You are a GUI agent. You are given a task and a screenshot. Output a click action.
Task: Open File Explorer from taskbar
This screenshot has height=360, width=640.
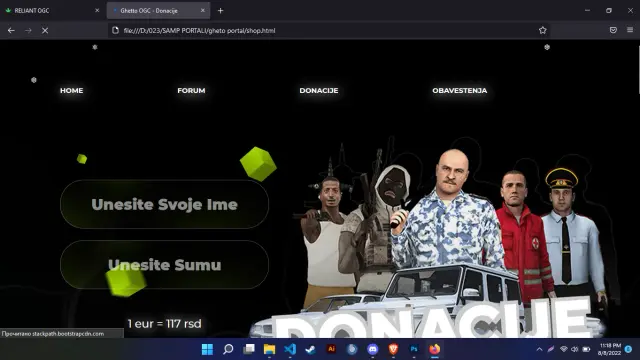coord(269,349)
